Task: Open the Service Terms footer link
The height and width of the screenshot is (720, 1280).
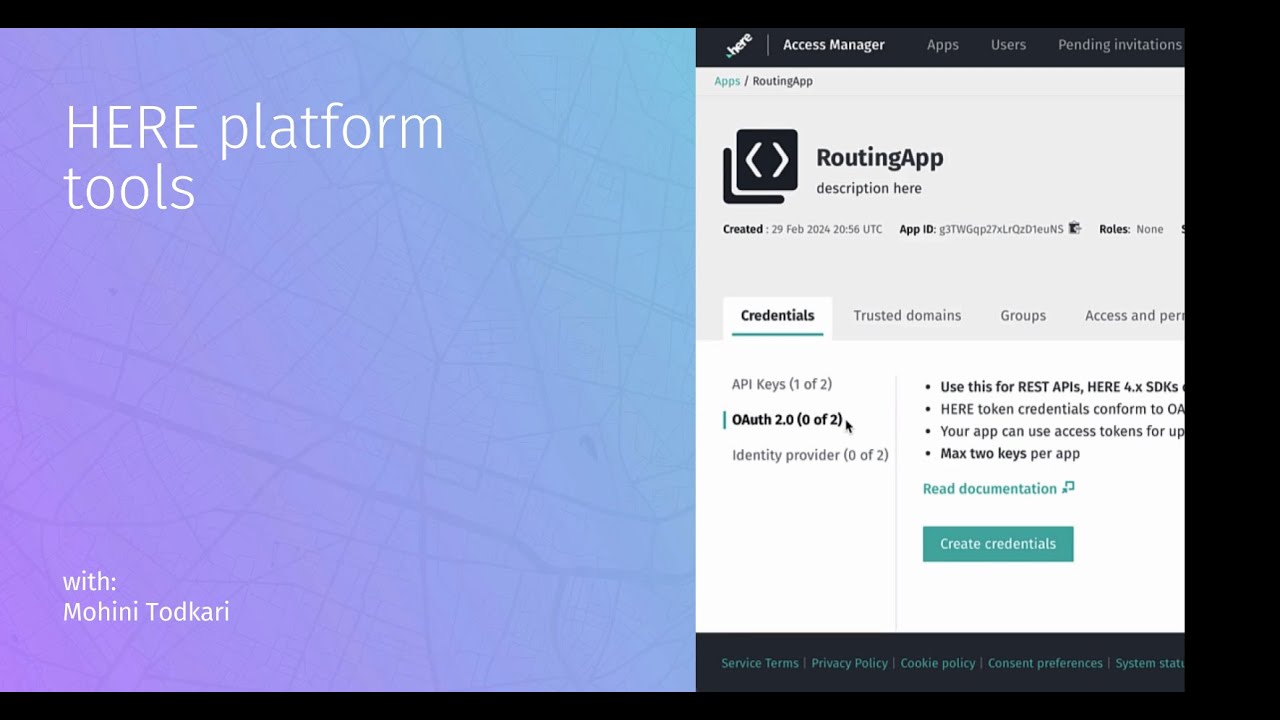Action: (760, 663)
